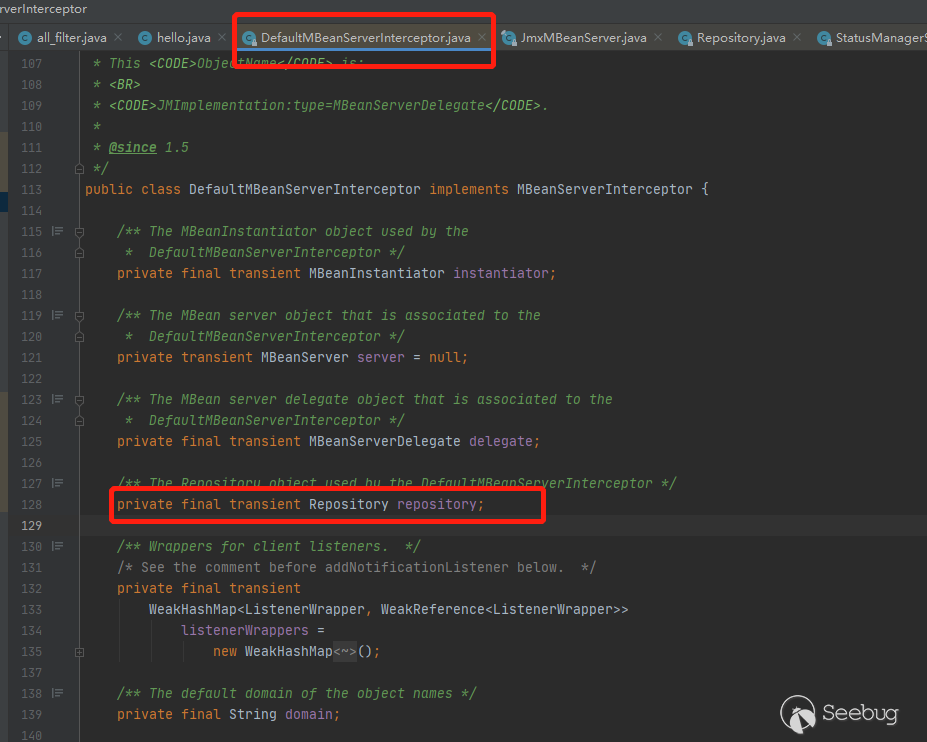Click the class icon on hello.java tab
Viewport: 927px width, 742px height.
[144, 38]
